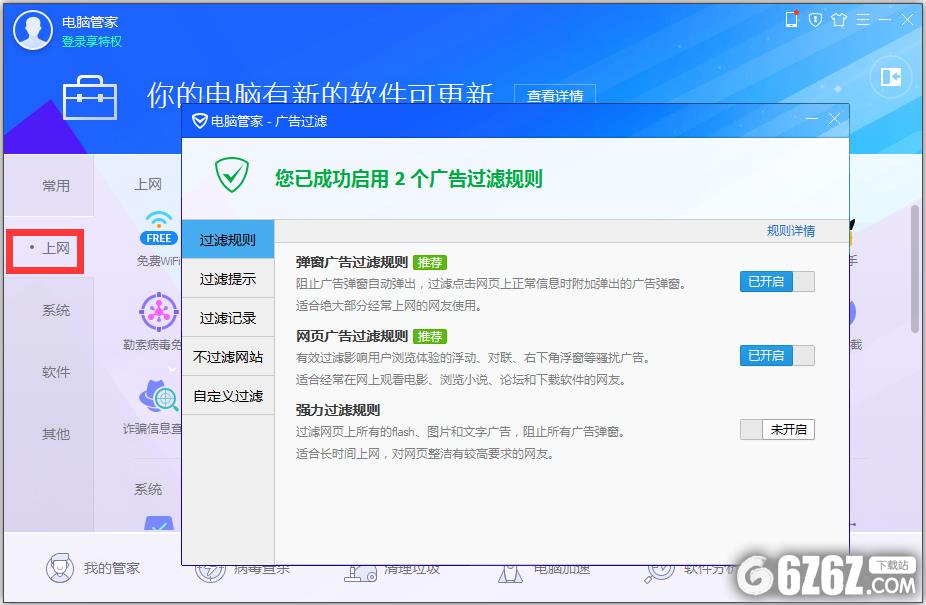Open the fraud information query icon
Viewport: 926px width, 605px height.
click(x=158, y=396)
